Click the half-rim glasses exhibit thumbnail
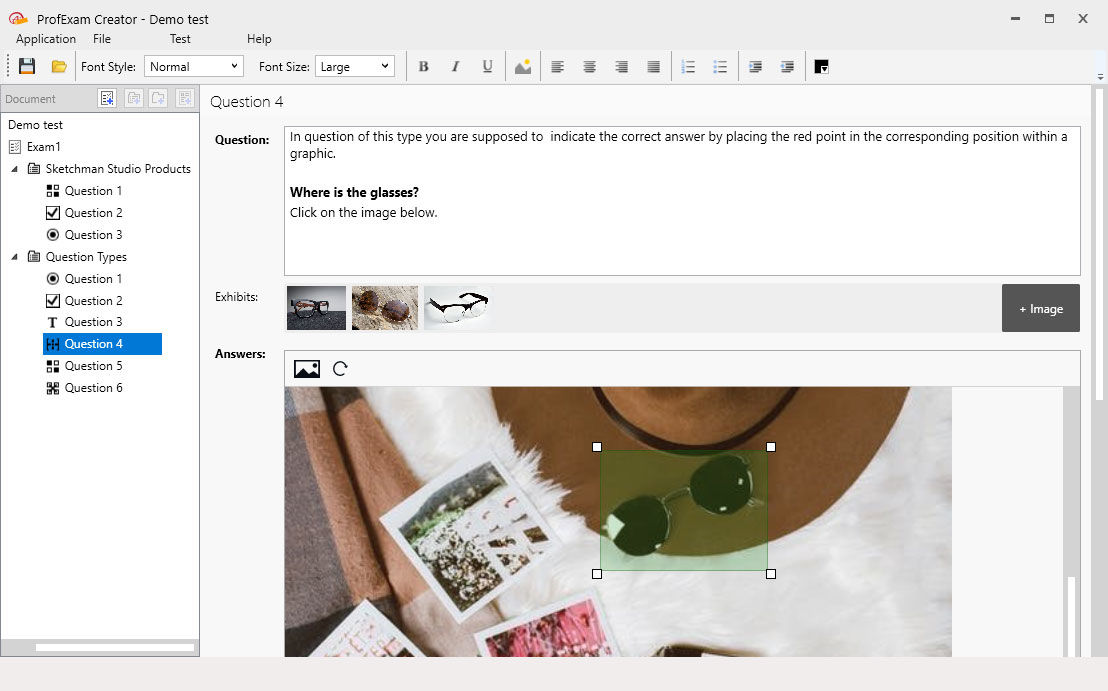The image size is (1108, 691). (x=456, y=307)
